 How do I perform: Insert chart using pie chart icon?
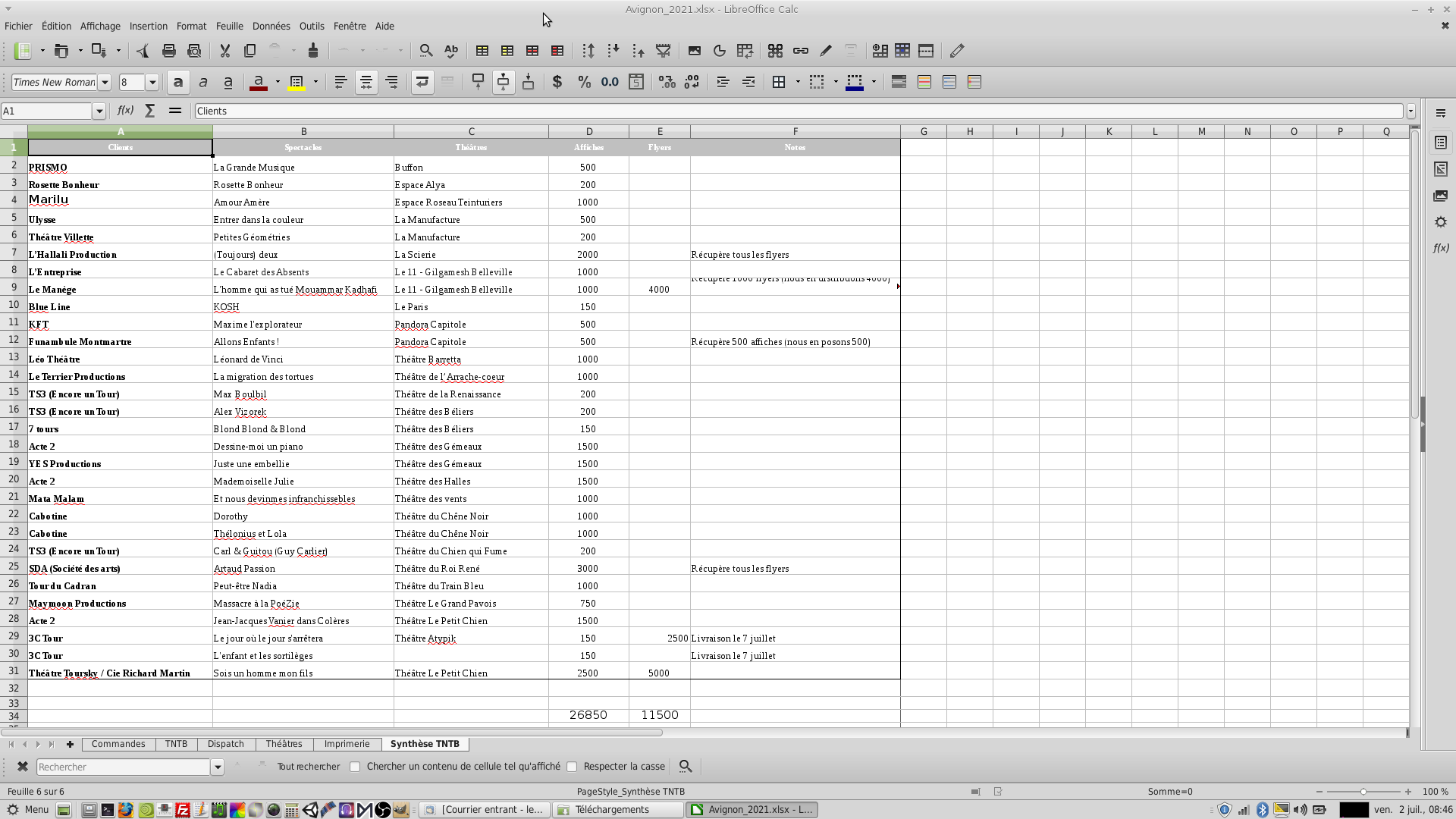click(720, 51)
